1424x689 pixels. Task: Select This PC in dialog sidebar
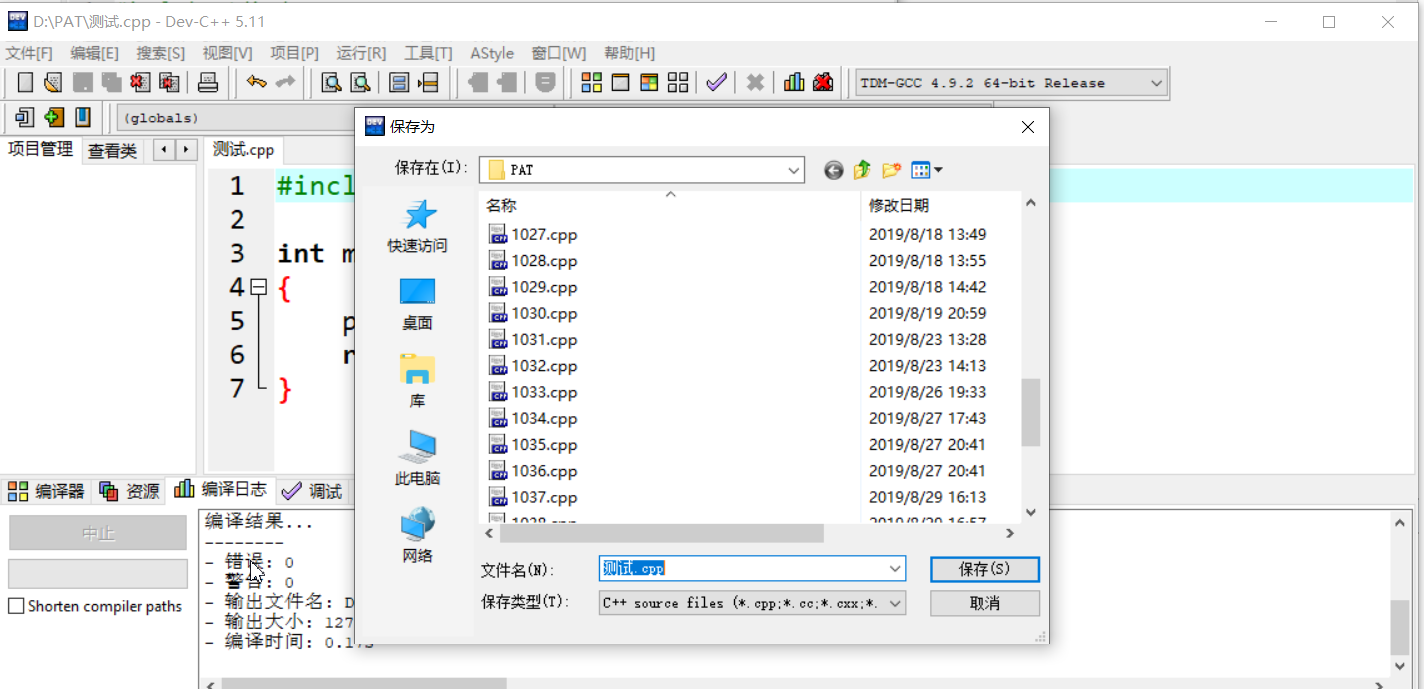tap(418, 459)
